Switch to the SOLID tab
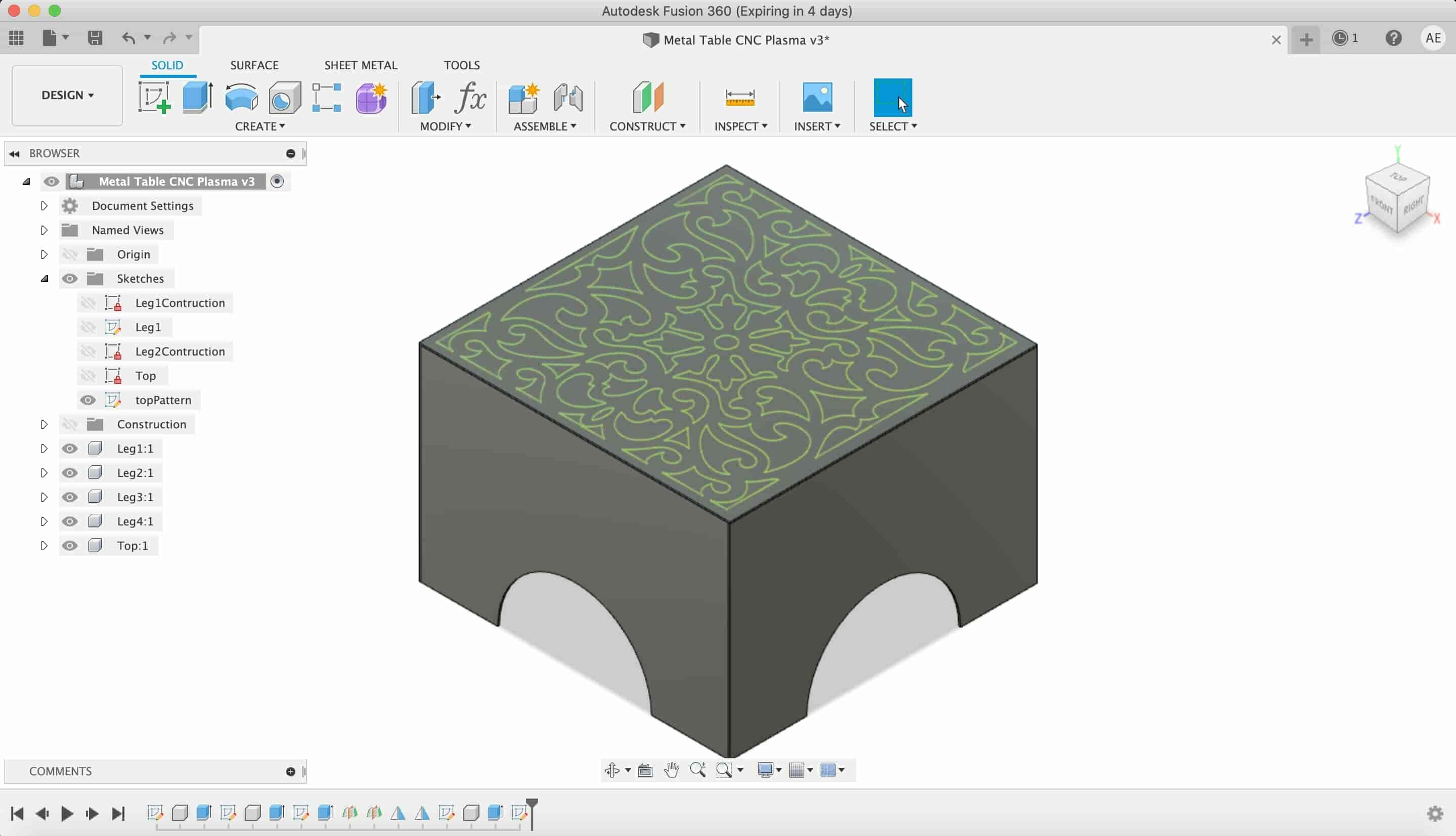The image size is (1456, 836). [167, 65]
